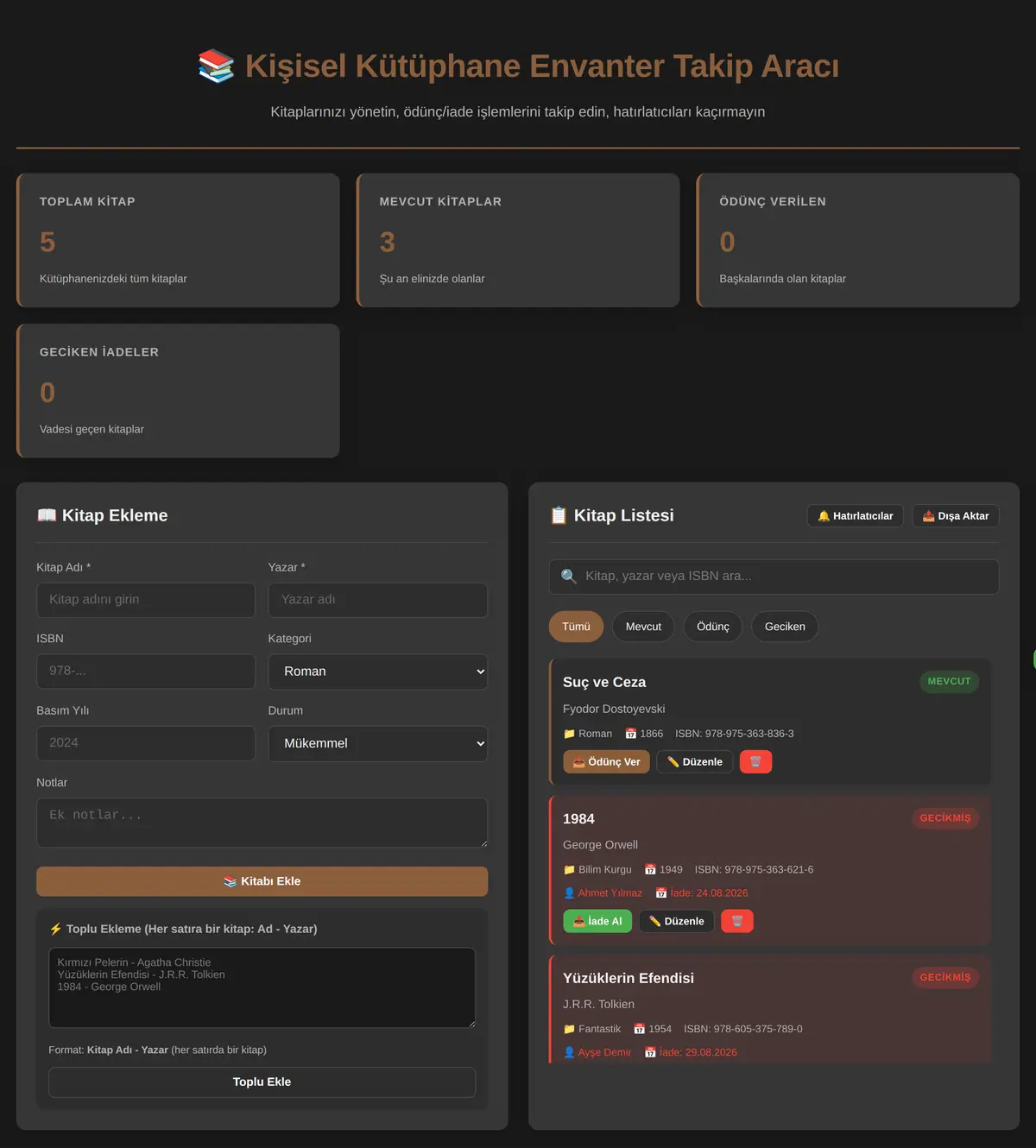Click ISBN: 978-975-363-621-6 text
1036x1148 pixels.
tap(754, 870)
